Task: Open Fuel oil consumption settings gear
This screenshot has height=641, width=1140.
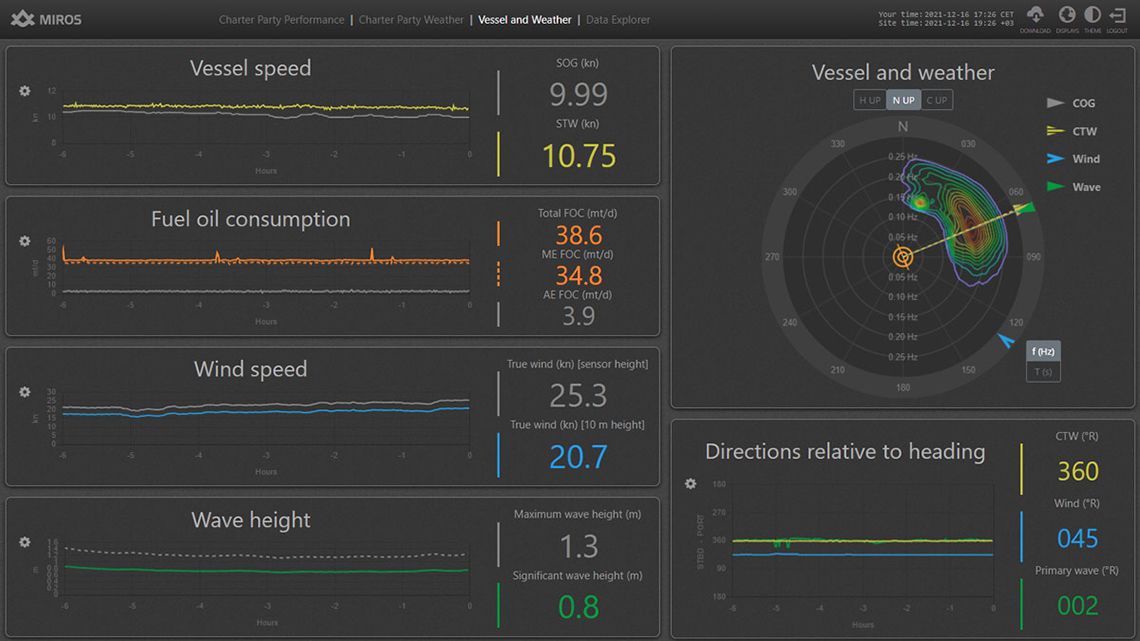Action: tap(25, 241)
